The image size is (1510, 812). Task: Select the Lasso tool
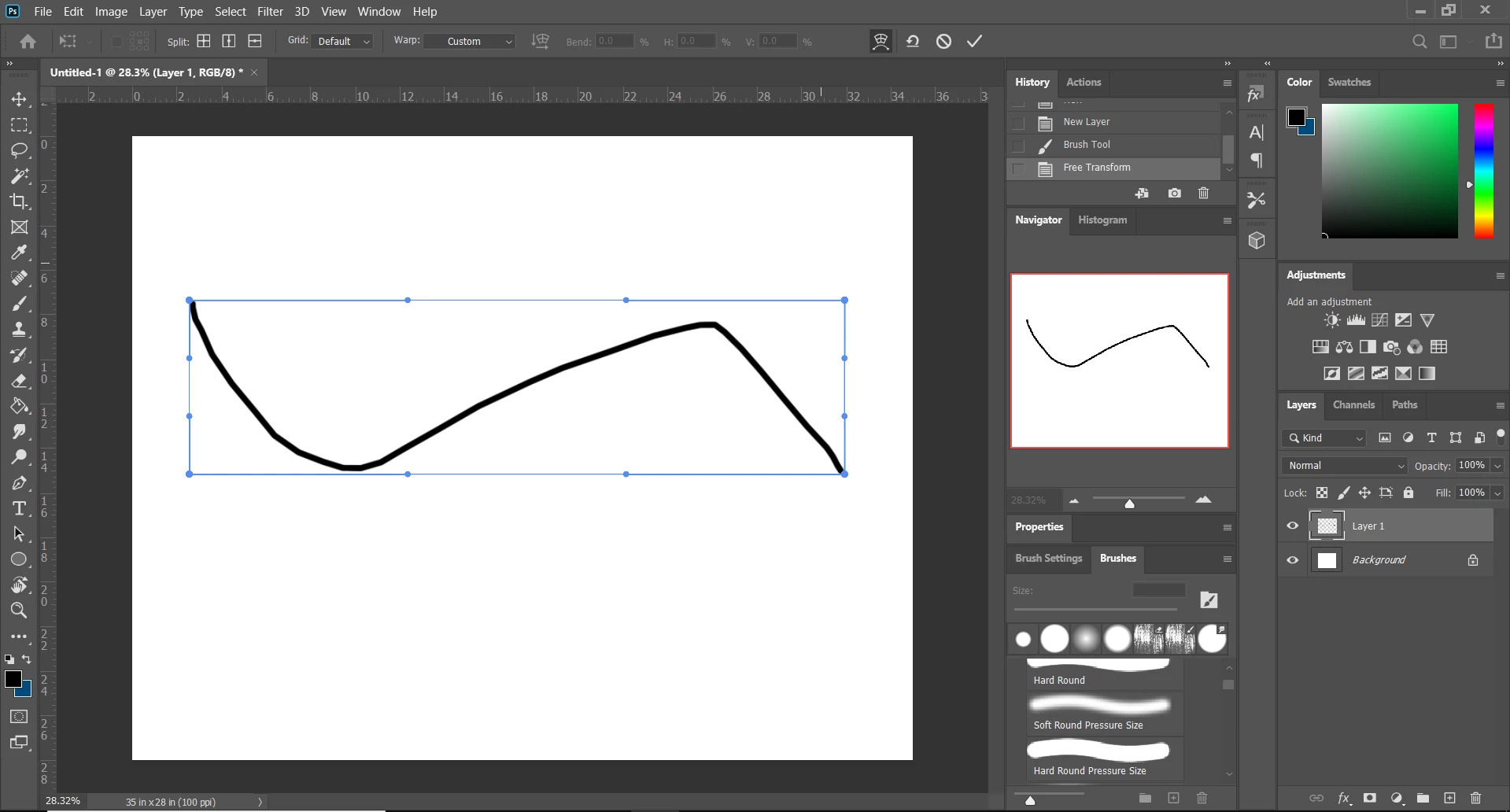point(19,150)
